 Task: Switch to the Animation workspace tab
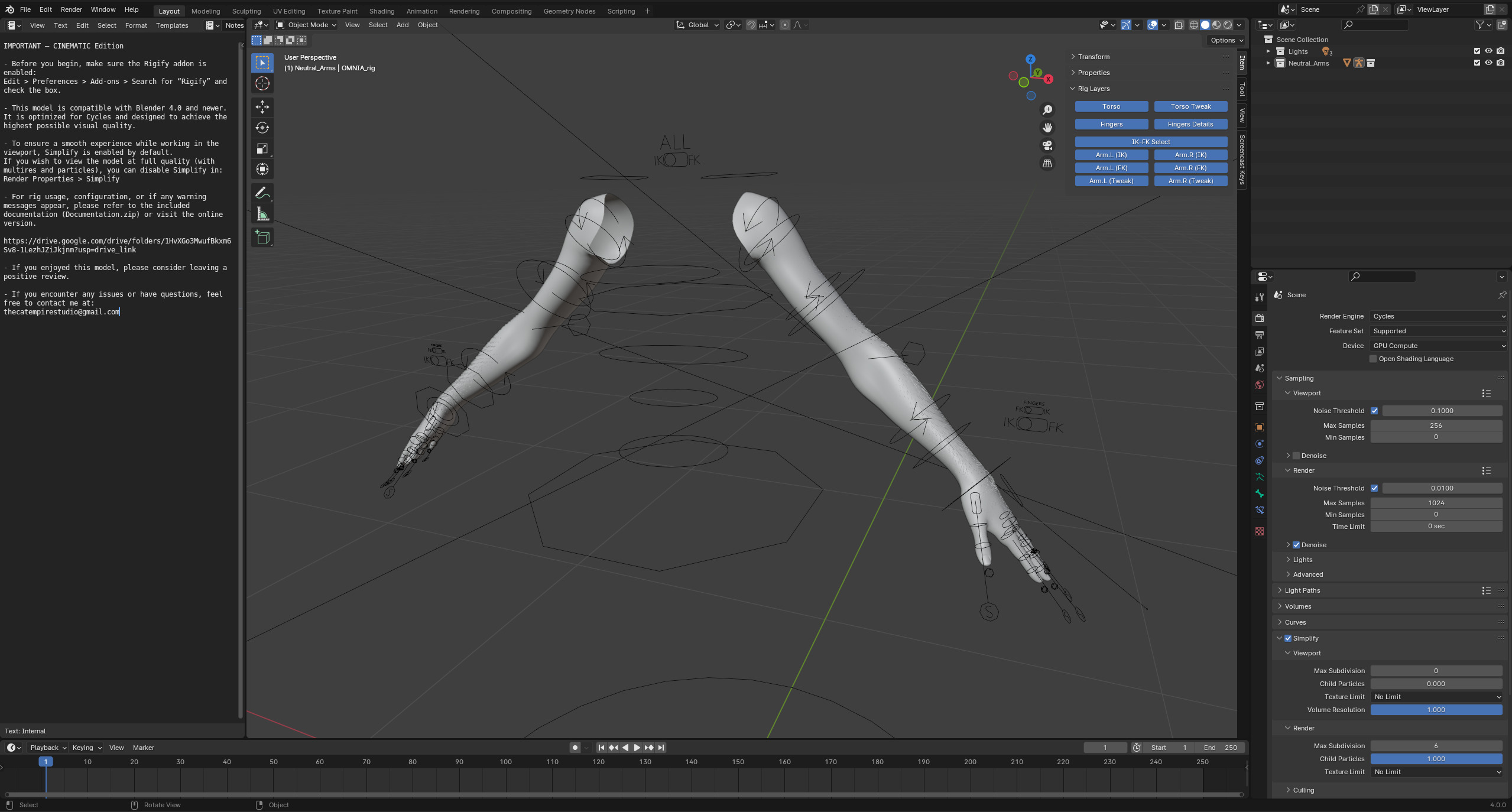(421, 11)
